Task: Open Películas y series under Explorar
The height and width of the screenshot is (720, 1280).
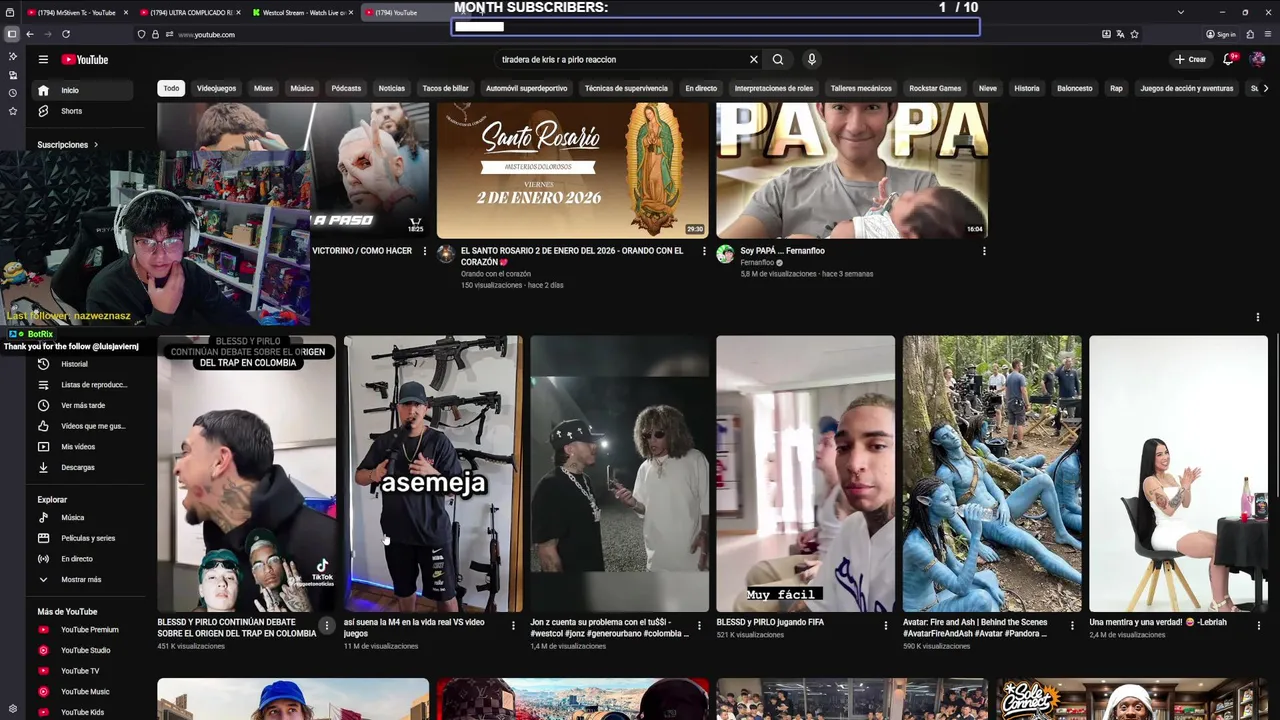Action: pos(84,538)
